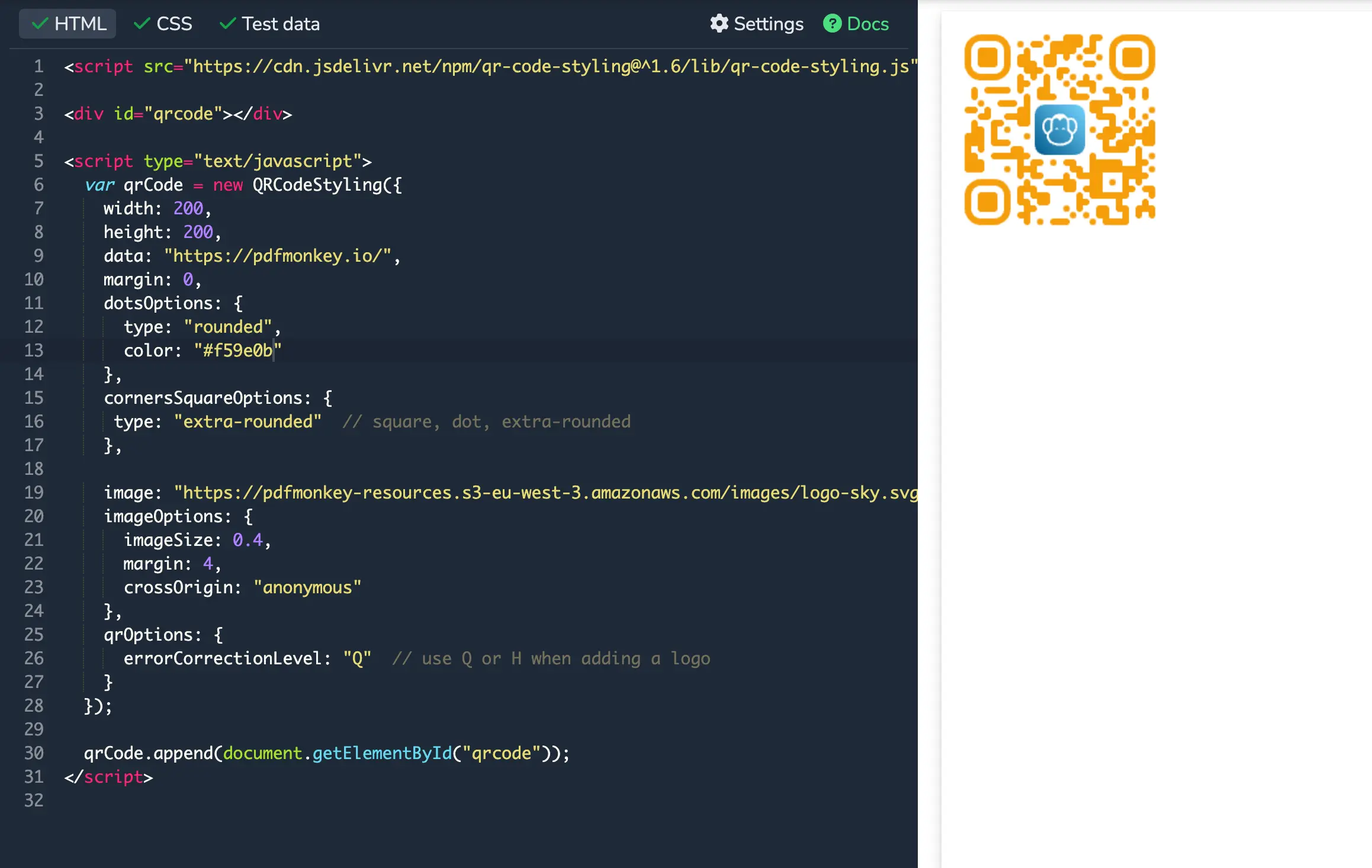
Task: Click the qrCode.append call line
Action: 326,753
